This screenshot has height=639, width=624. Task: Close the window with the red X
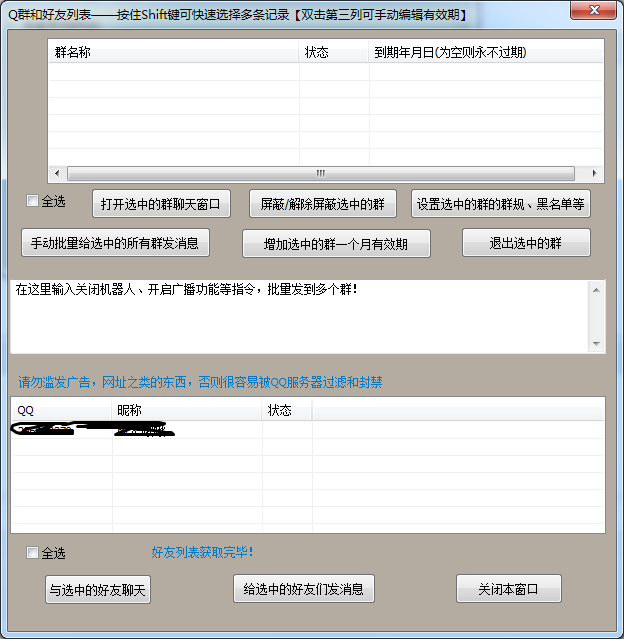593,10
